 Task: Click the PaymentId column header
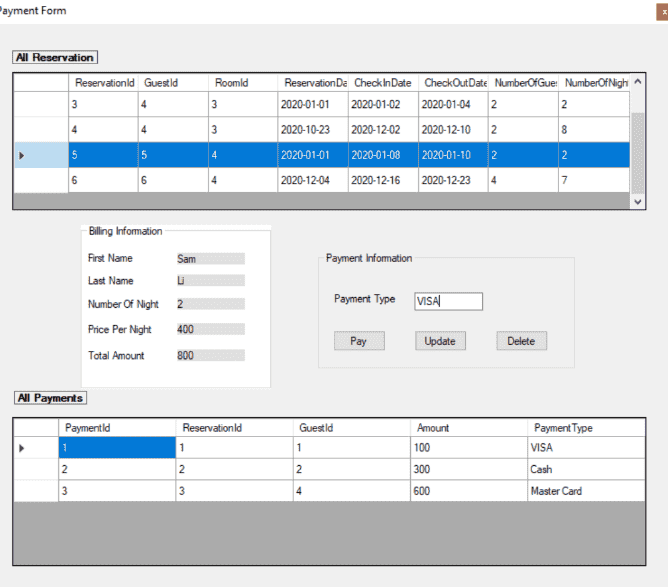coord(117,428)
